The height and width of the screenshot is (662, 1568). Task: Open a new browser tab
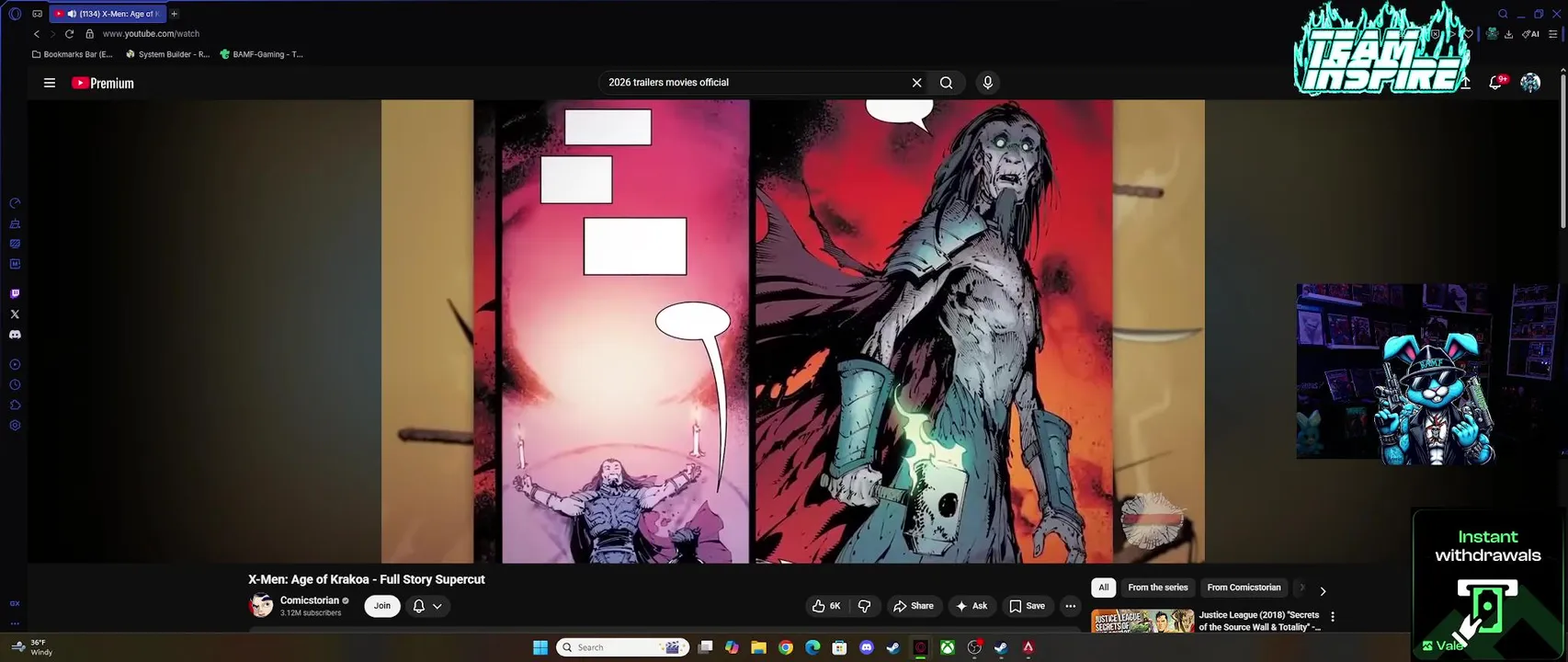point(174,14)
